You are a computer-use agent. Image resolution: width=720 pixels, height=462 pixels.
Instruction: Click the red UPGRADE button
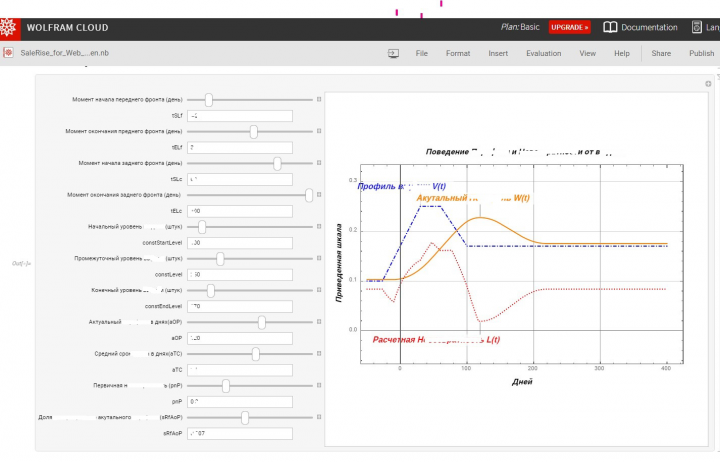click(569, 28)
